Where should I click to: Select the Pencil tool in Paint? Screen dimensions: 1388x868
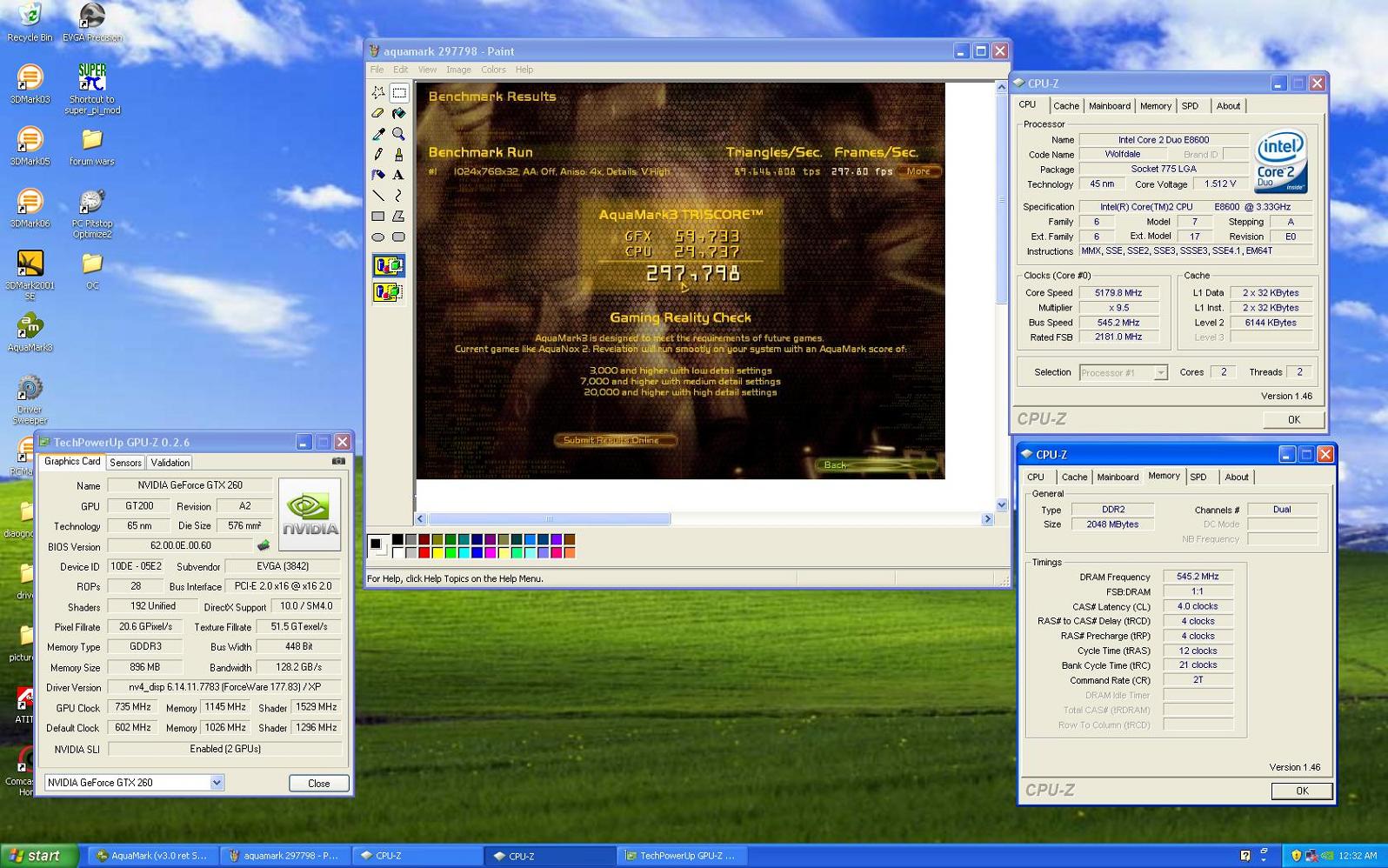pos(377,154)
